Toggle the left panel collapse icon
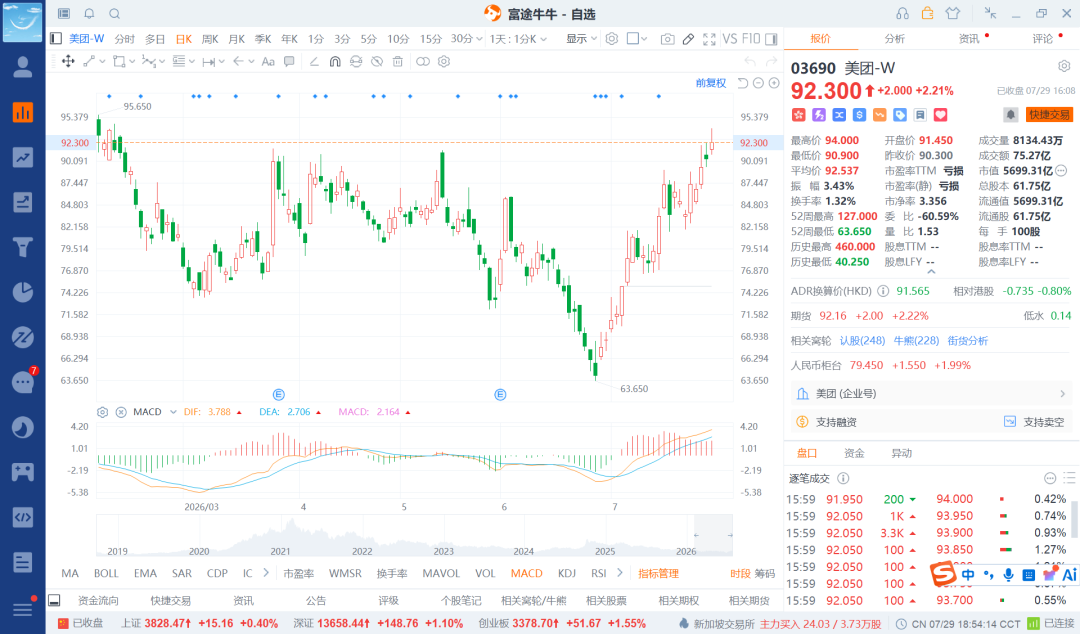The image size is (1080, 634). pos(56,39)
